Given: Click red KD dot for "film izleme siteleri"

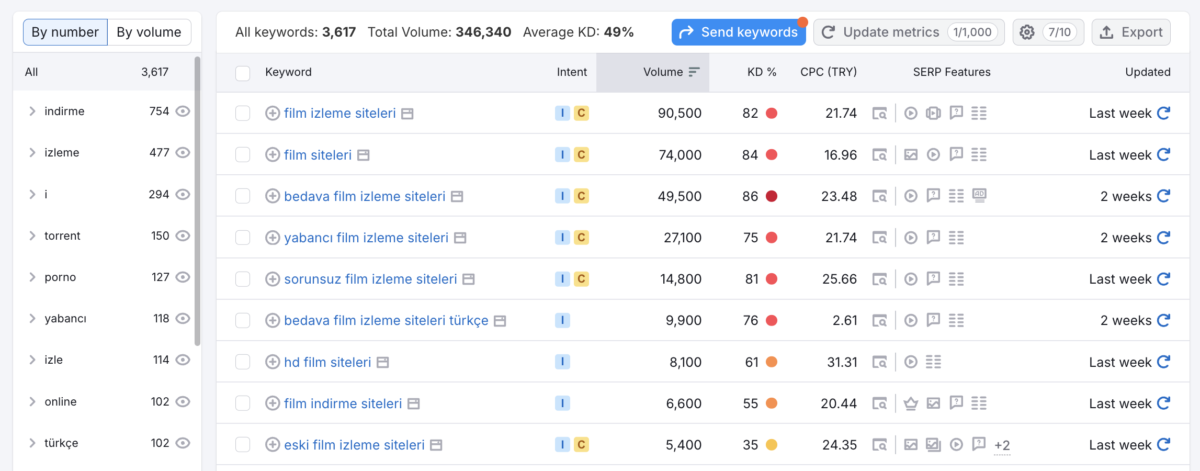Looking at the screenshot, I should [x=771, y=113].
